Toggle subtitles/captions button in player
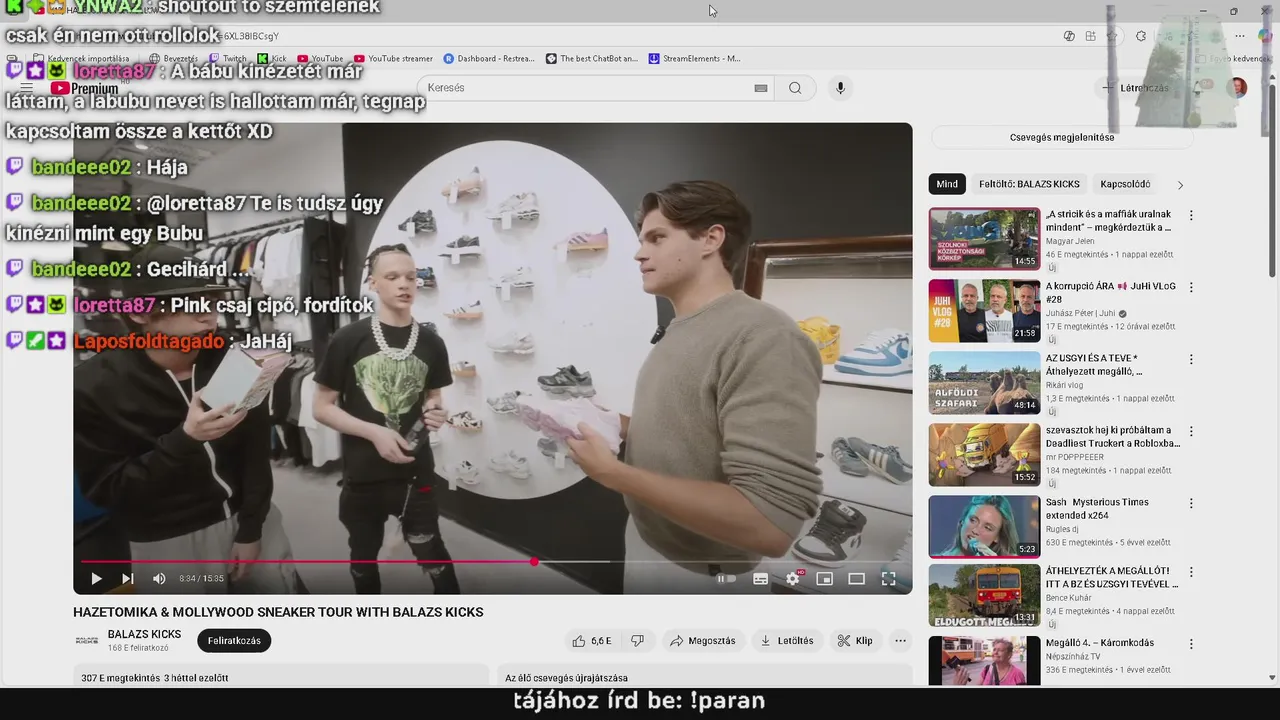This screenshot has width=1280, height=720. click(760, 578)
